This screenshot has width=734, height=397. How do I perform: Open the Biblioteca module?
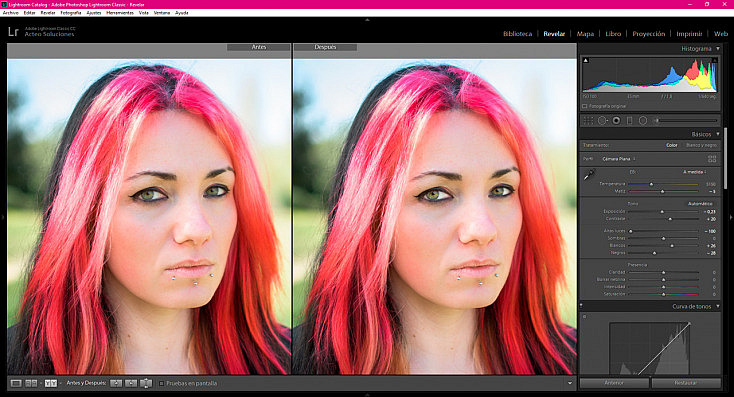click(x=517, y=34)
